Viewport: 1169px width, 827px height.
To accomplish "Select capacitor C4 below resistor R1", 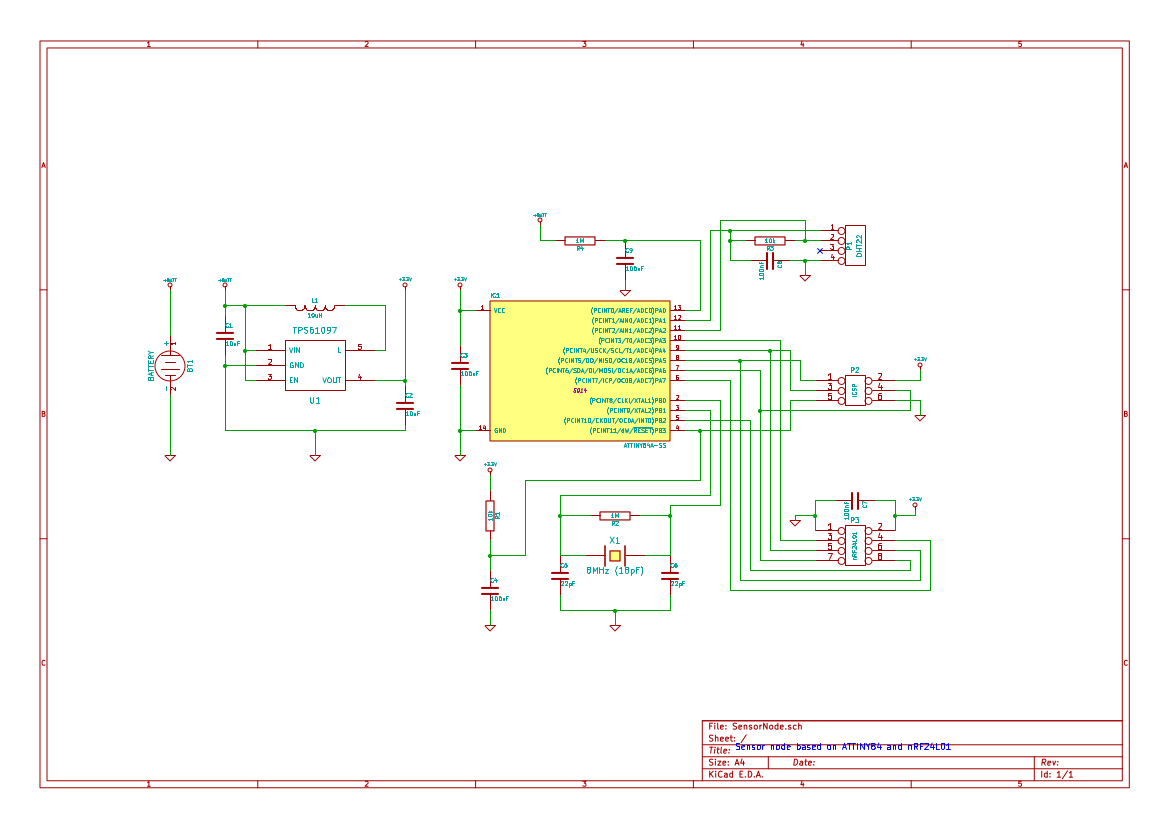I will [490, 591].
